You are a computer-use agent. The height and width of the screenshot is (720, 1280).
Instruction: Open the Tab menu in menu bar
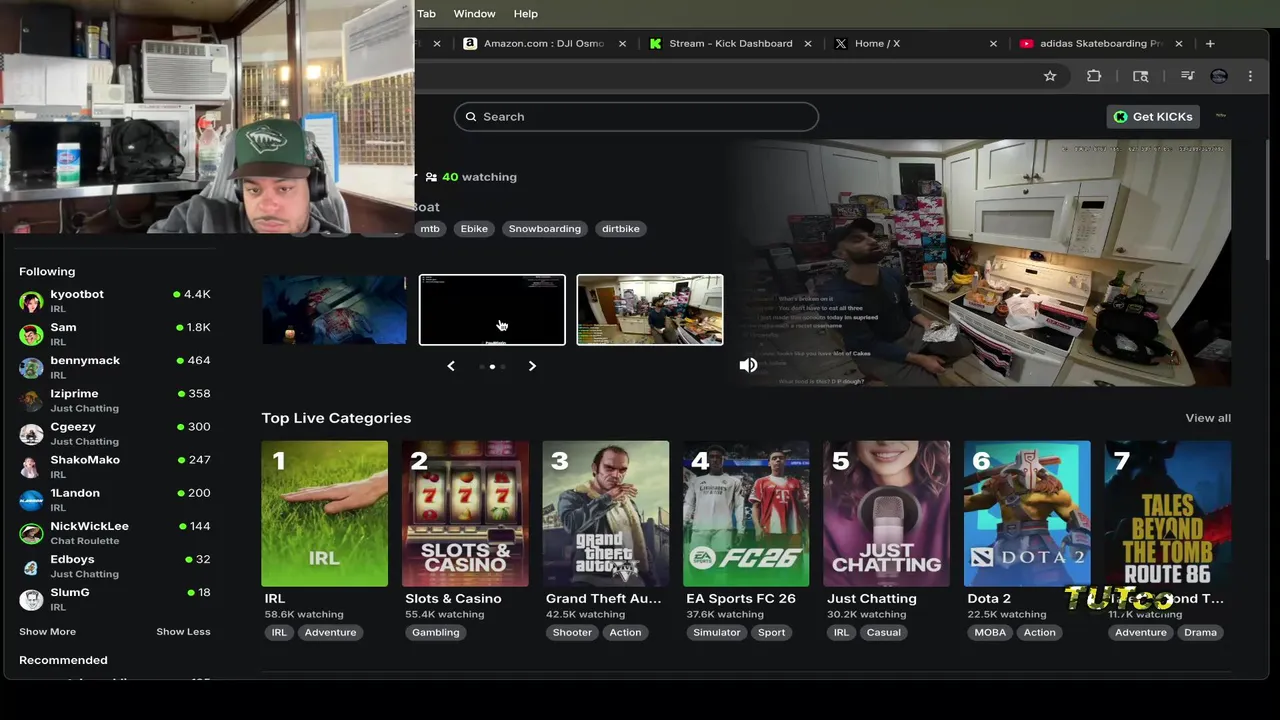427,13
